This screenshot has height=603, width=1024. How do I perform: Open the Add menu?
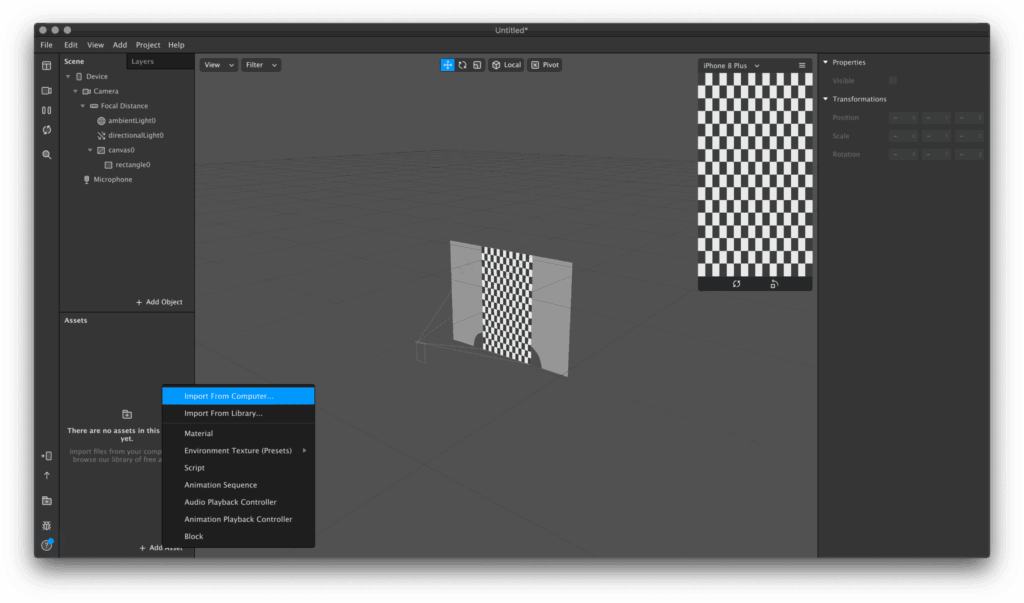[x=120, y=45]
